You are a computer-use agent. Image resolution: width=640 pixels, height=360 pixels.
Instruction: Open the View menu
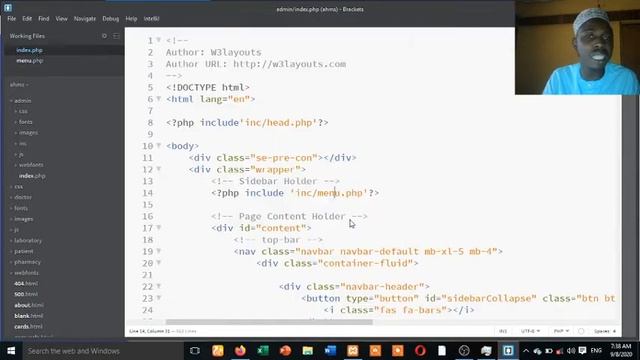tap(62, 19)
